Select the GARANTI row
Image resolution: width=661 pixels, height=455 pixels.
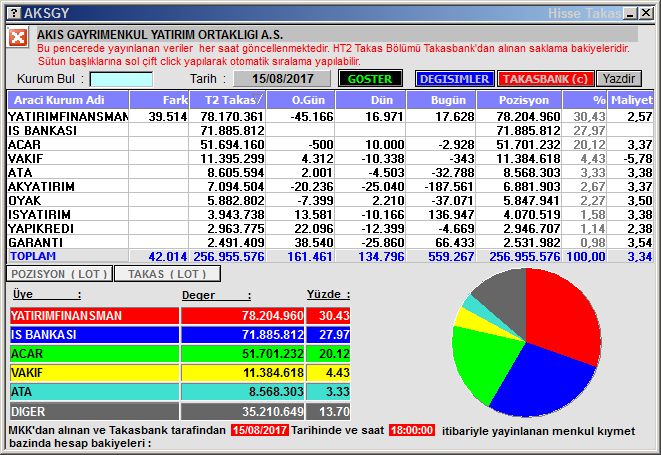(330, 242)
